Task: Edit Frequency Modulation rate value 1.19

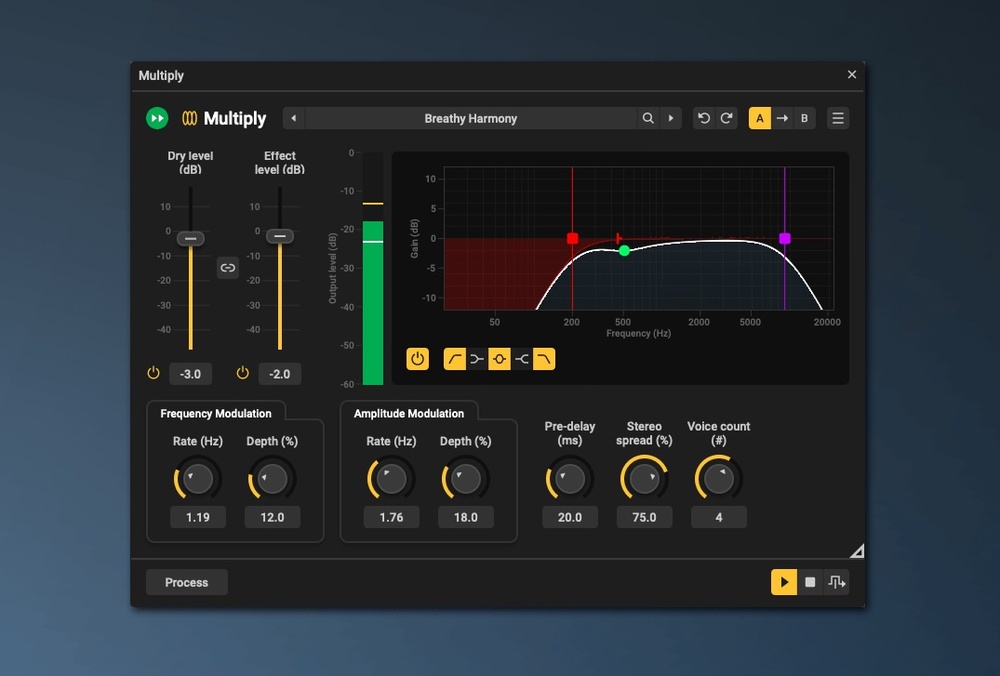Action: click(x=198, y=517)
